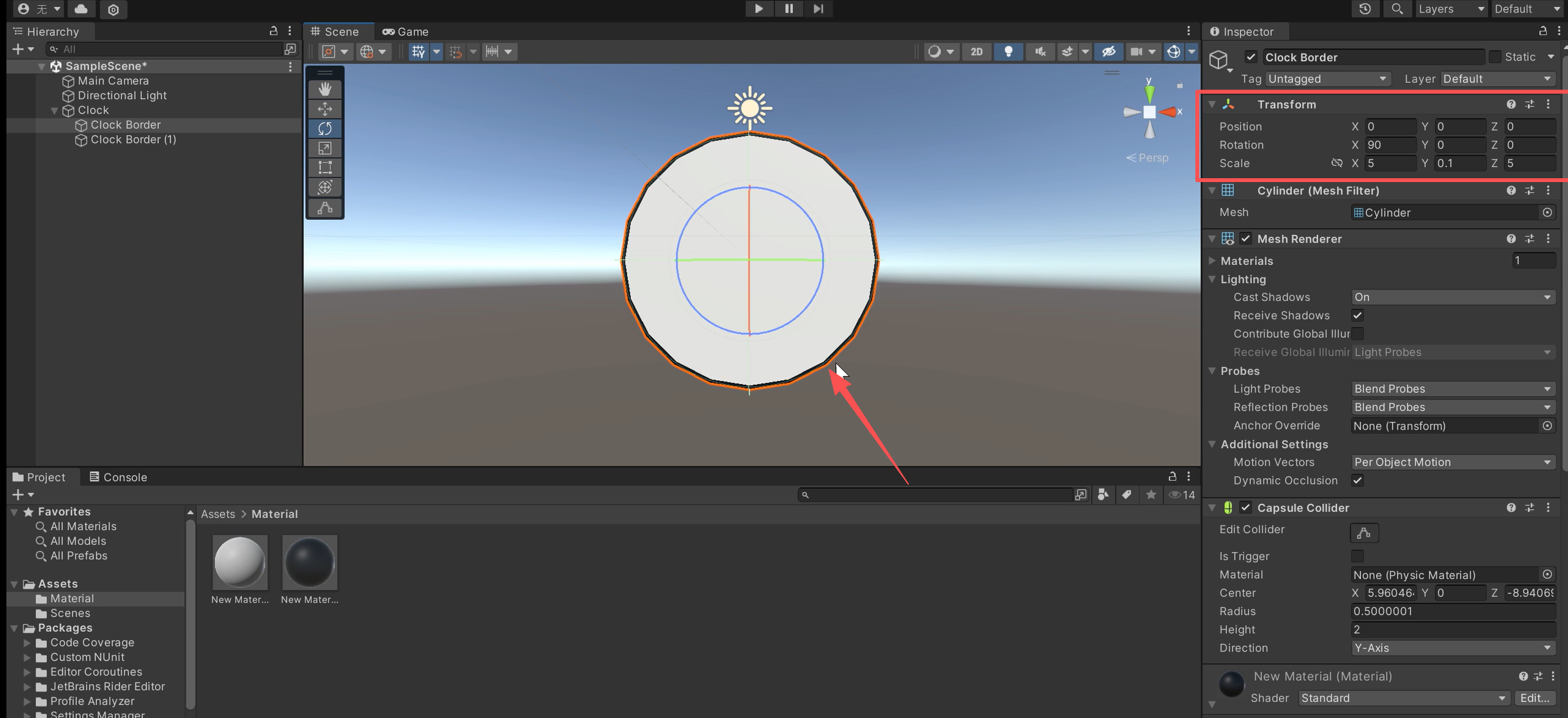This screenshot has height=718, width=1568.
Task: Open mesh object picker for Cylinder
Action: pyautogui.click(x=1547, y=212)
